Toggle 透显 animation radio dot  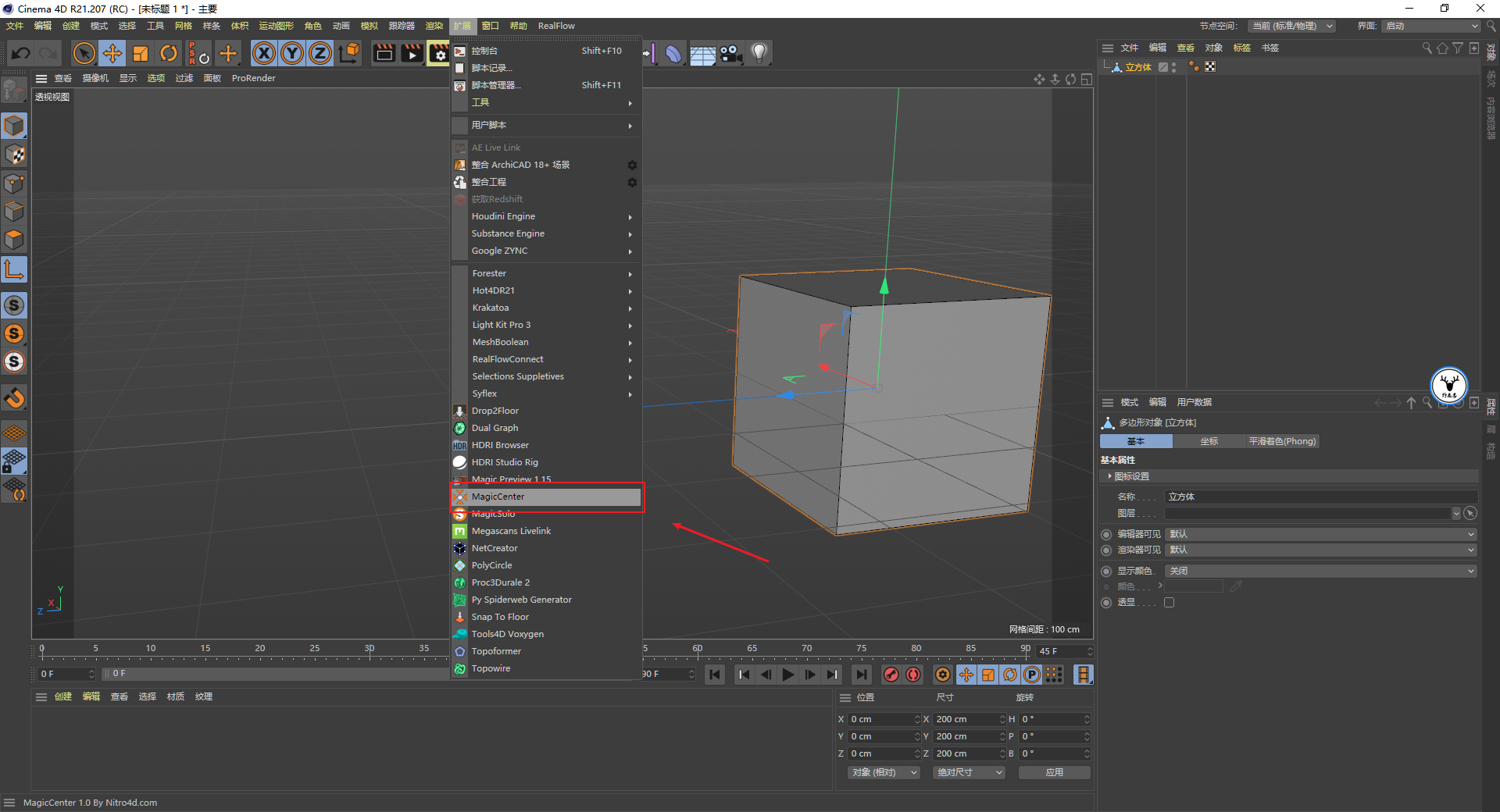click(1106, 603)
